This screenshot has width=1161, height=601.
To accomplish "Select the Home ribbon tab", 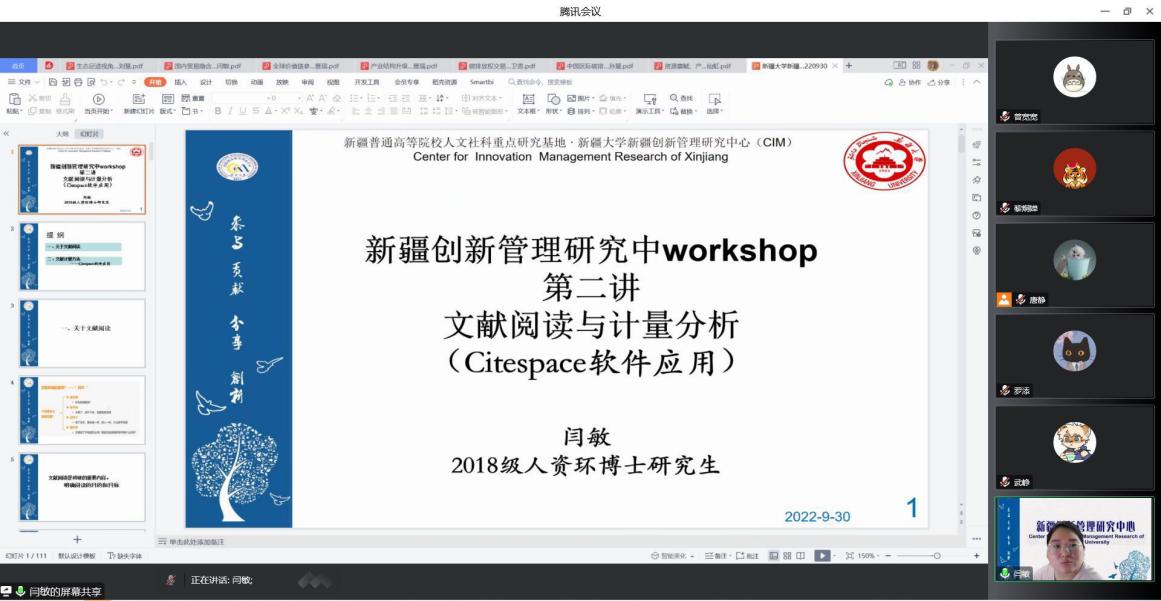I will tap(155, 82).
